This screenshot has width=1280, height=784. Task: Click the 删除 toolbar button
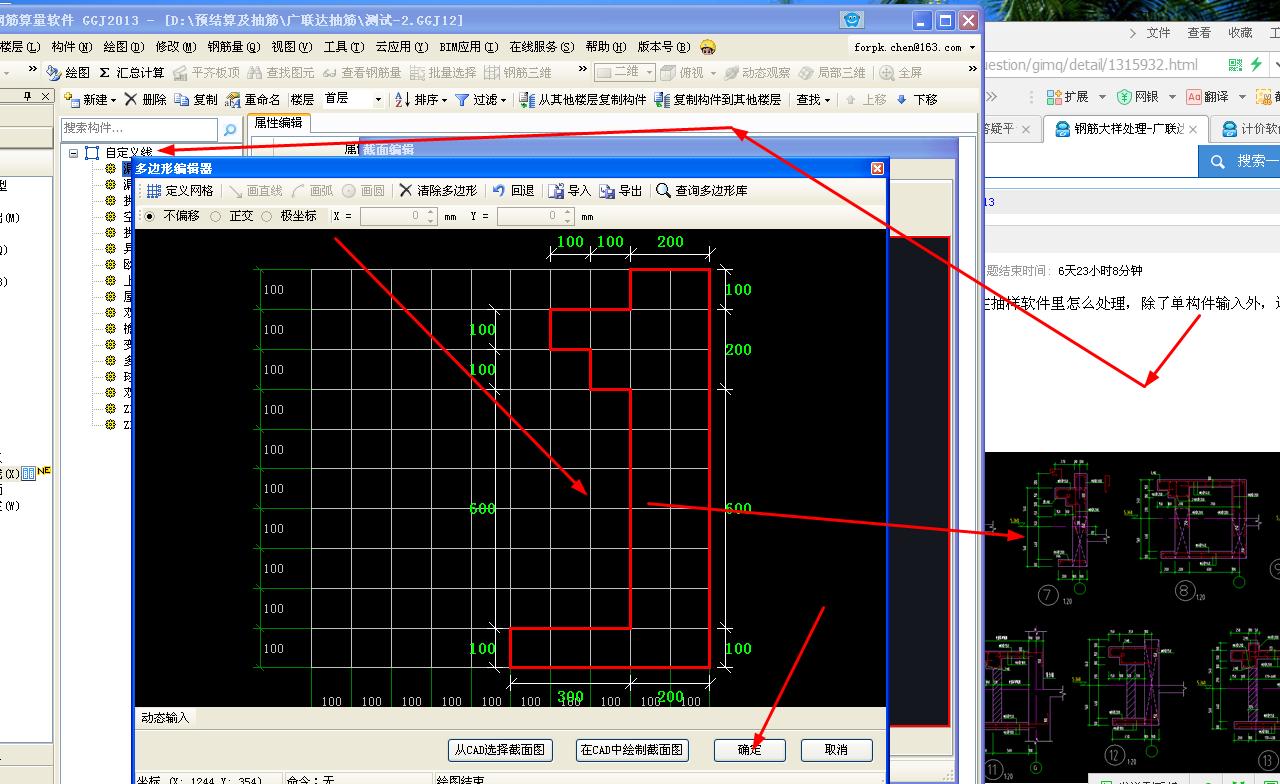coord(145,100)
